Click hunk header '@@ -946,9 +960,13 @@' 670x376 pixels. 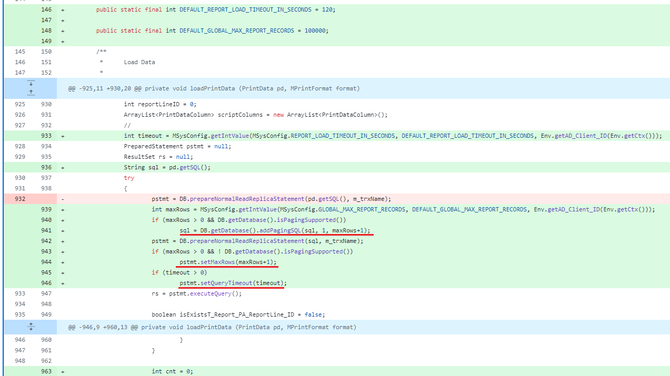[x=212, y=327]
